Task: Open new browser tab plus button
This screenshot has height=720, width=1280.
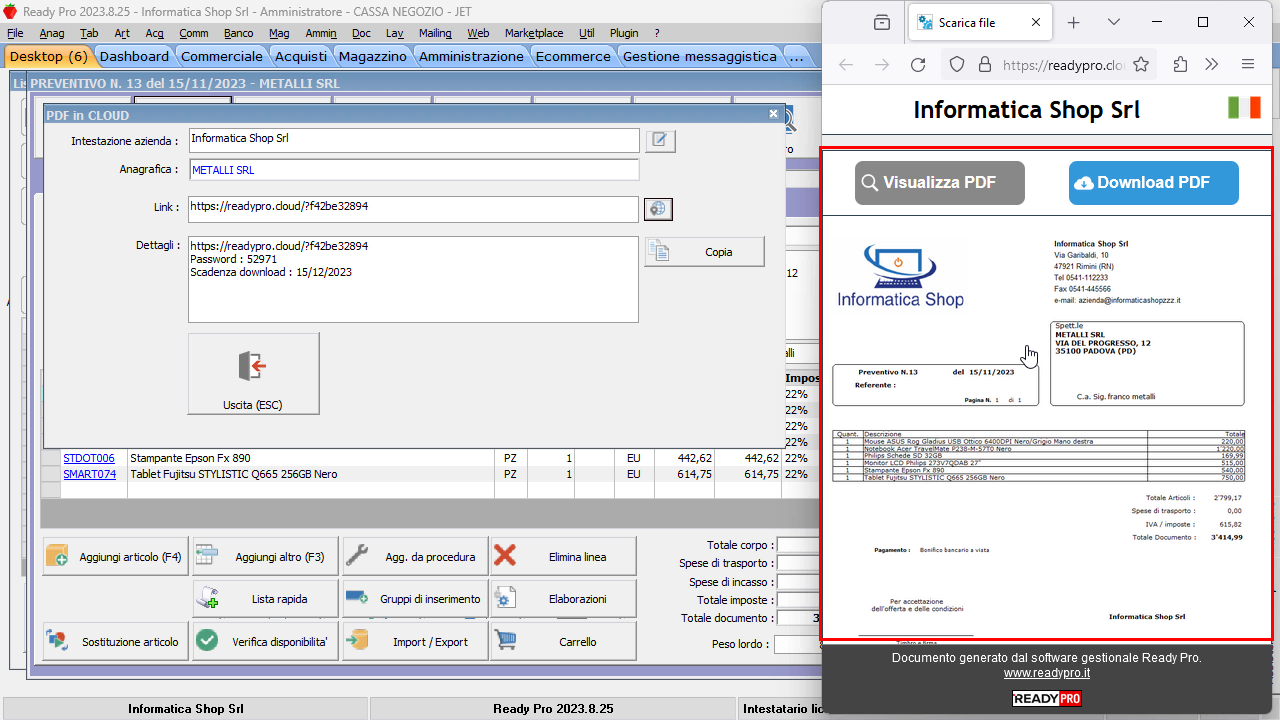Action: [1073, 22]
